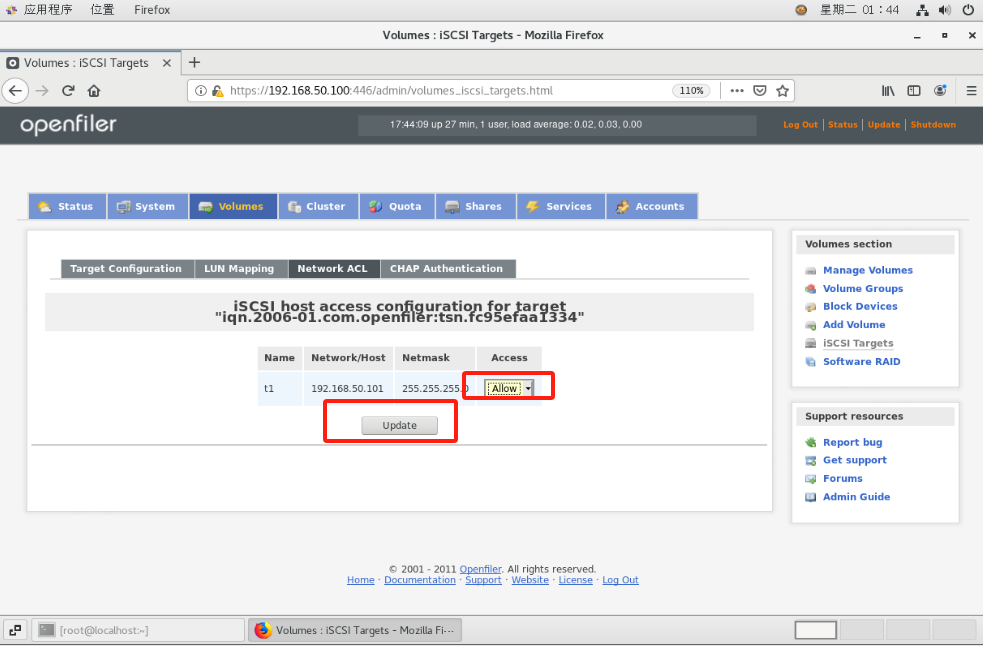The height and width of the screenshot is (646, 983).
Task: Click Shutdown link in the header
Action: [933, 125]
